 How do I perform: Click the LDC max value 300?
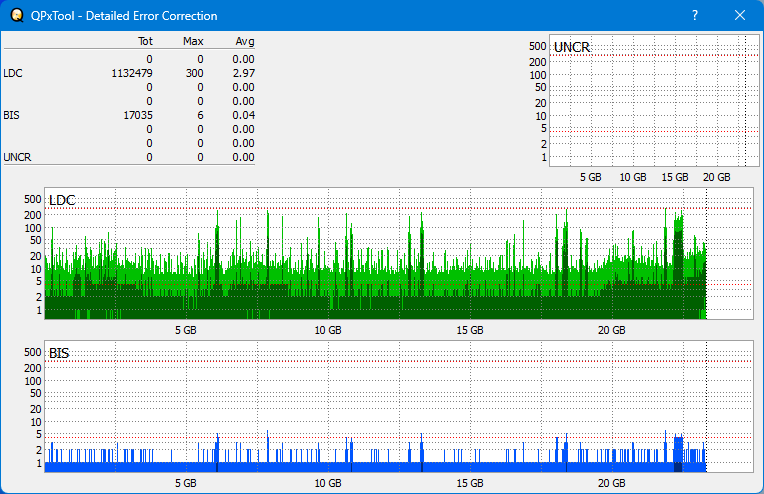point(194,73)
